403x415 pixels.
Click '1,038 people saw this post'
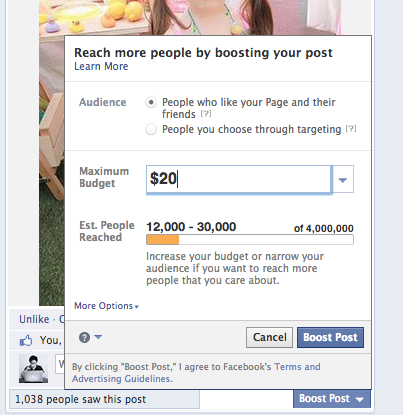(80, 399)
